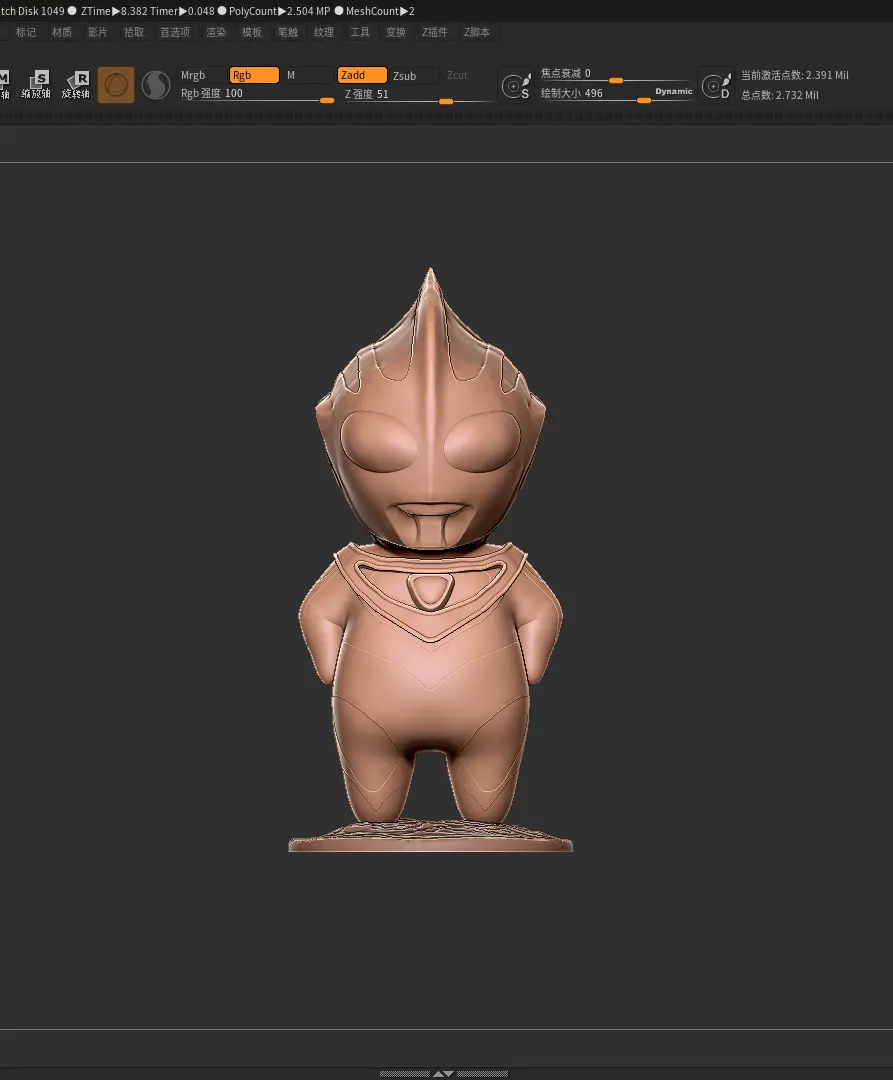Select the 旋转轴 (Rotate) transform icon

tap(76, 85)
